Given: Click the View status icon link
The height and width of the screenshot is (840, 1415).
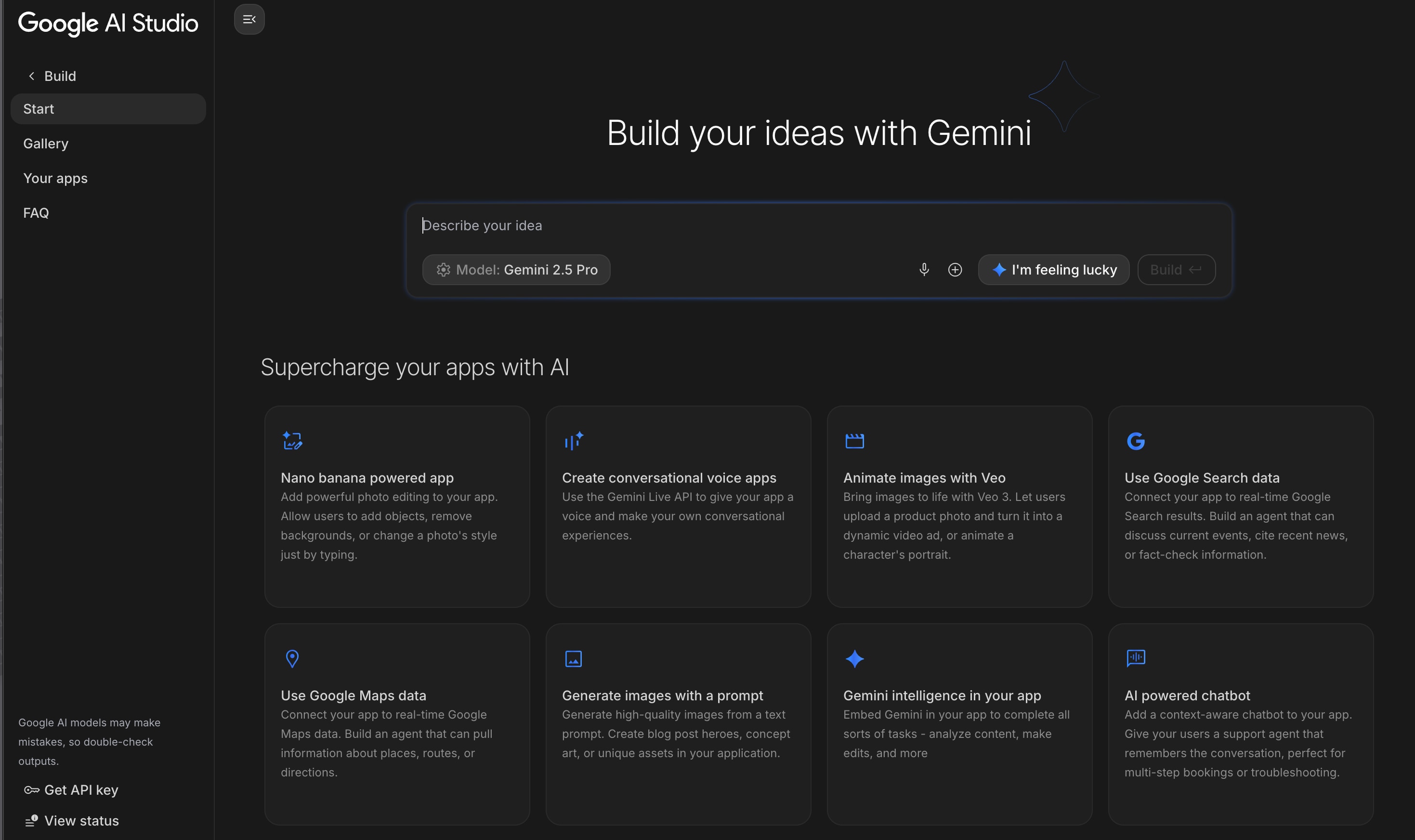Looking at the screenshot, I should tap(32, 821).
